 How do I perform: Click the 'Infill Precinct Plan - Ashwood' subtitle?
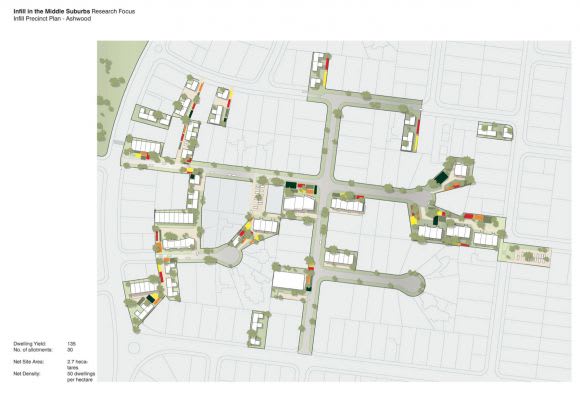pos(52,19)
